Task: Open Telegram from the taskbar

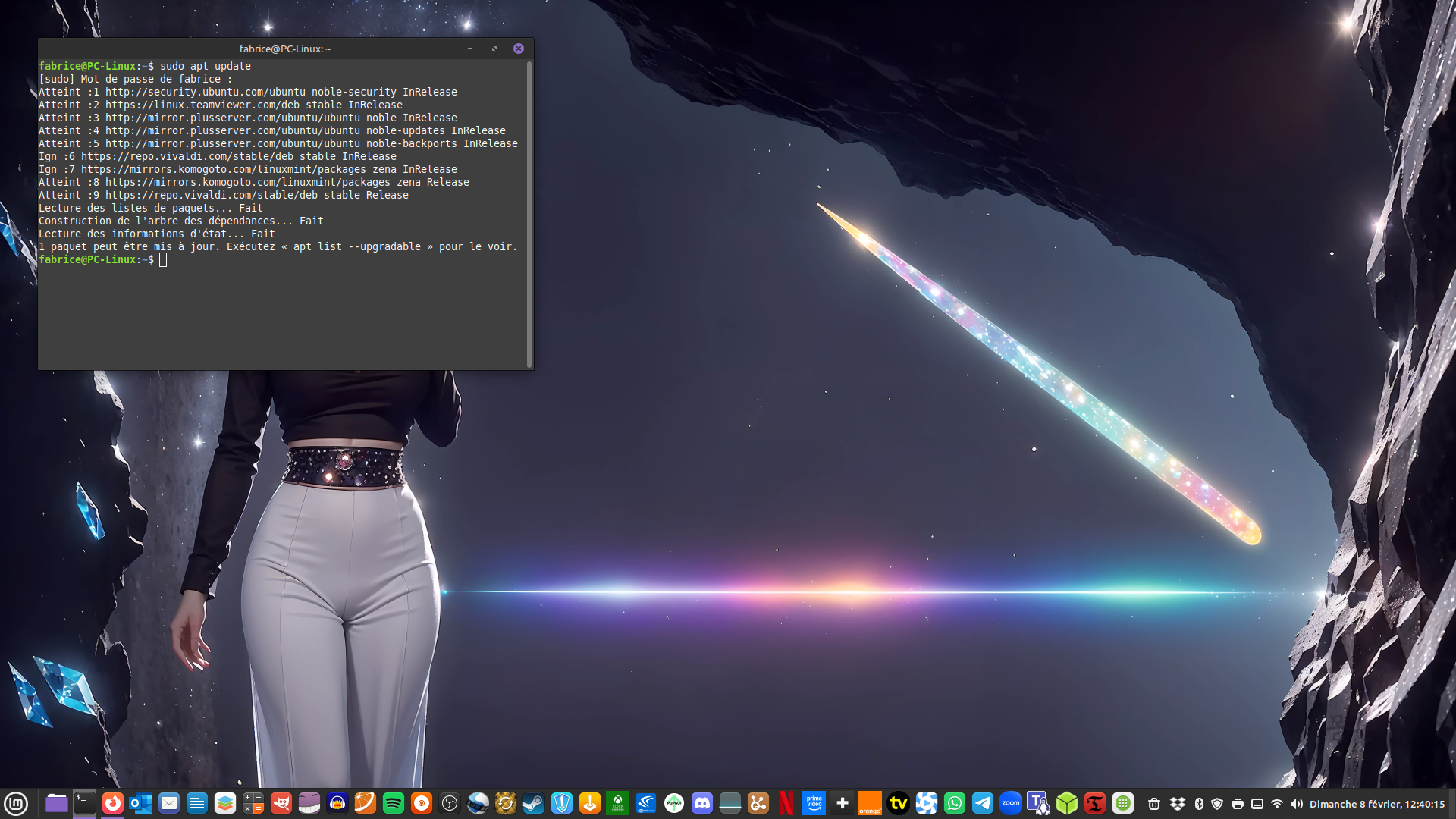Action: pos(982,803)
